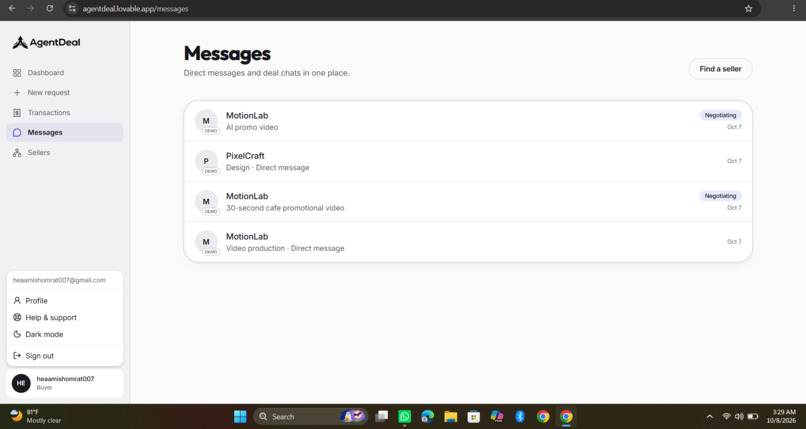The height and width of the screenshot is (429, 806).
Task: Click the heaamishomrat007 Buyer account card
Action: point(65,383)
